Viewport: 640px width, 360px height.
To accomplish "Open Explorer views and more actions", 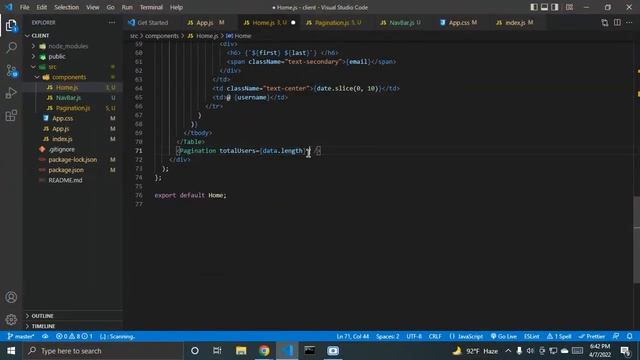I will (111, 22).
